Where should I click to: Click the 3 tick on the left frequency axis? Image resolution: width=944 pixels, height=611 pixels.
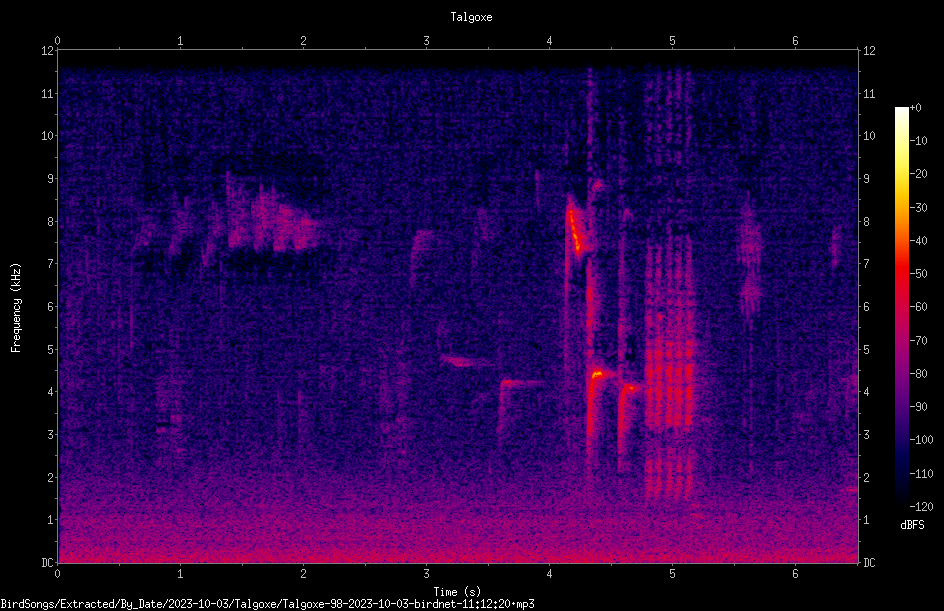[x=51, y=435]
